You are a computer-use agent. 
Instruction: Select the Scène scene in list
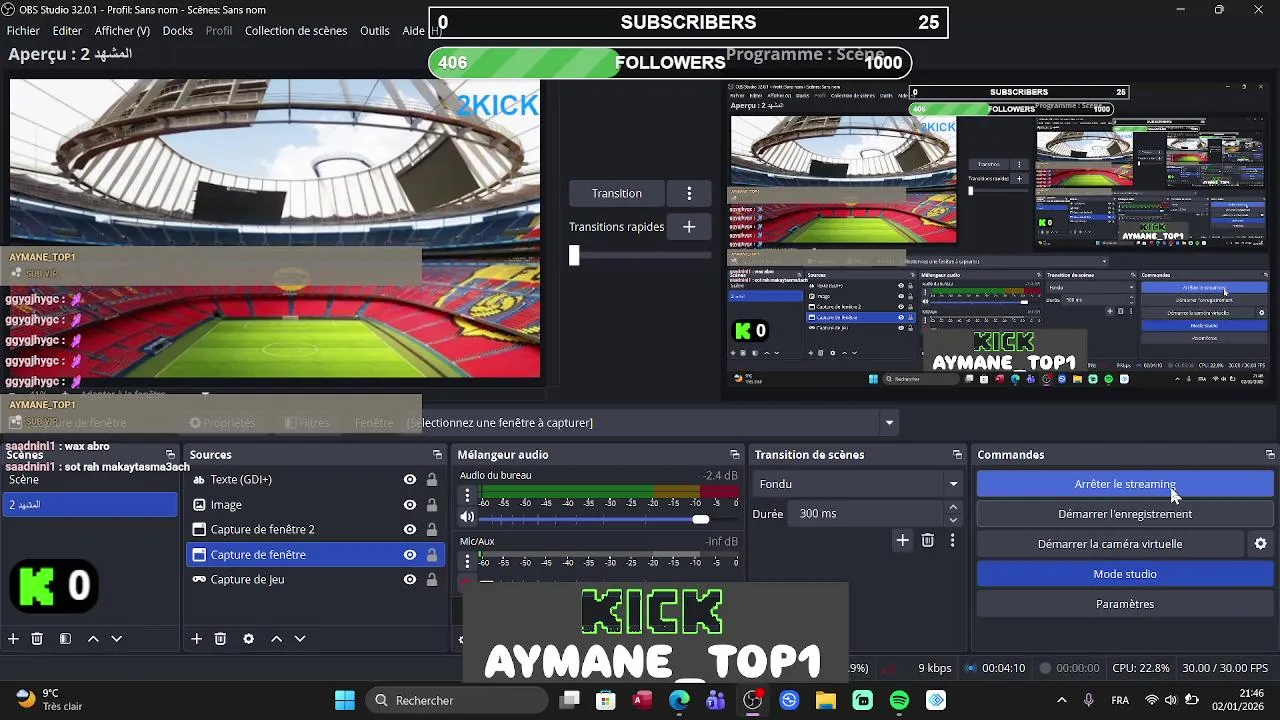90,480
